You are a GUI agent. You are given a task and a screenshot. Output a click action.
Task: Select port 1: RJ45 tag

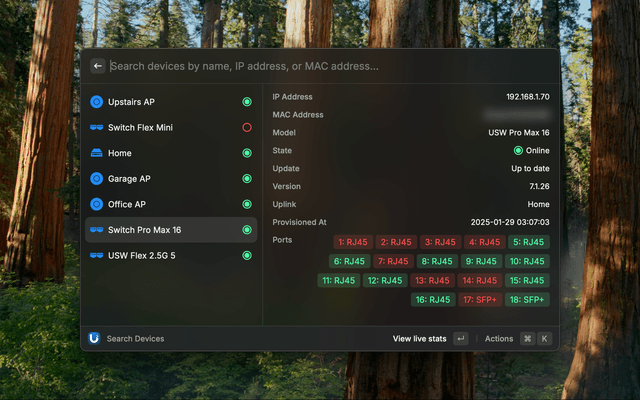353,242
